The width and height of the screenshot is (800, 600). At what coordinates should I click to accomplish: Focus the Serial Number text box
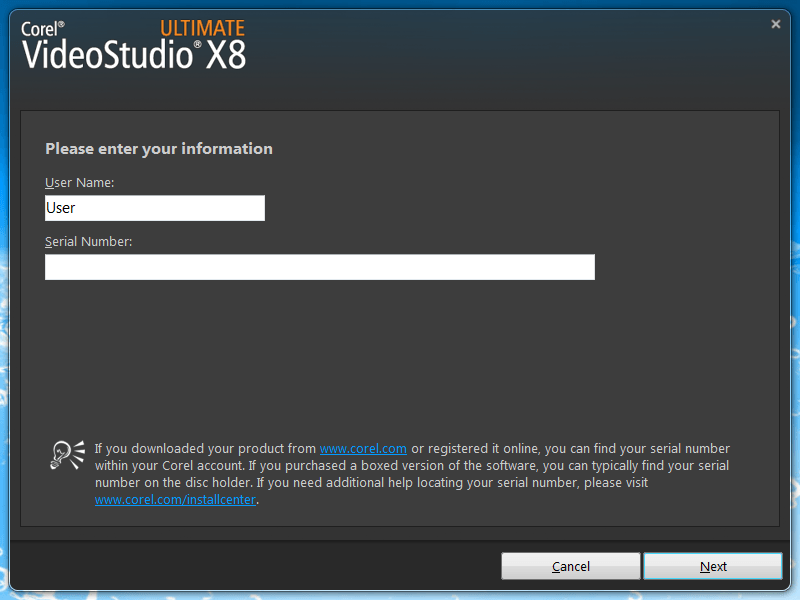pos(320,267)
